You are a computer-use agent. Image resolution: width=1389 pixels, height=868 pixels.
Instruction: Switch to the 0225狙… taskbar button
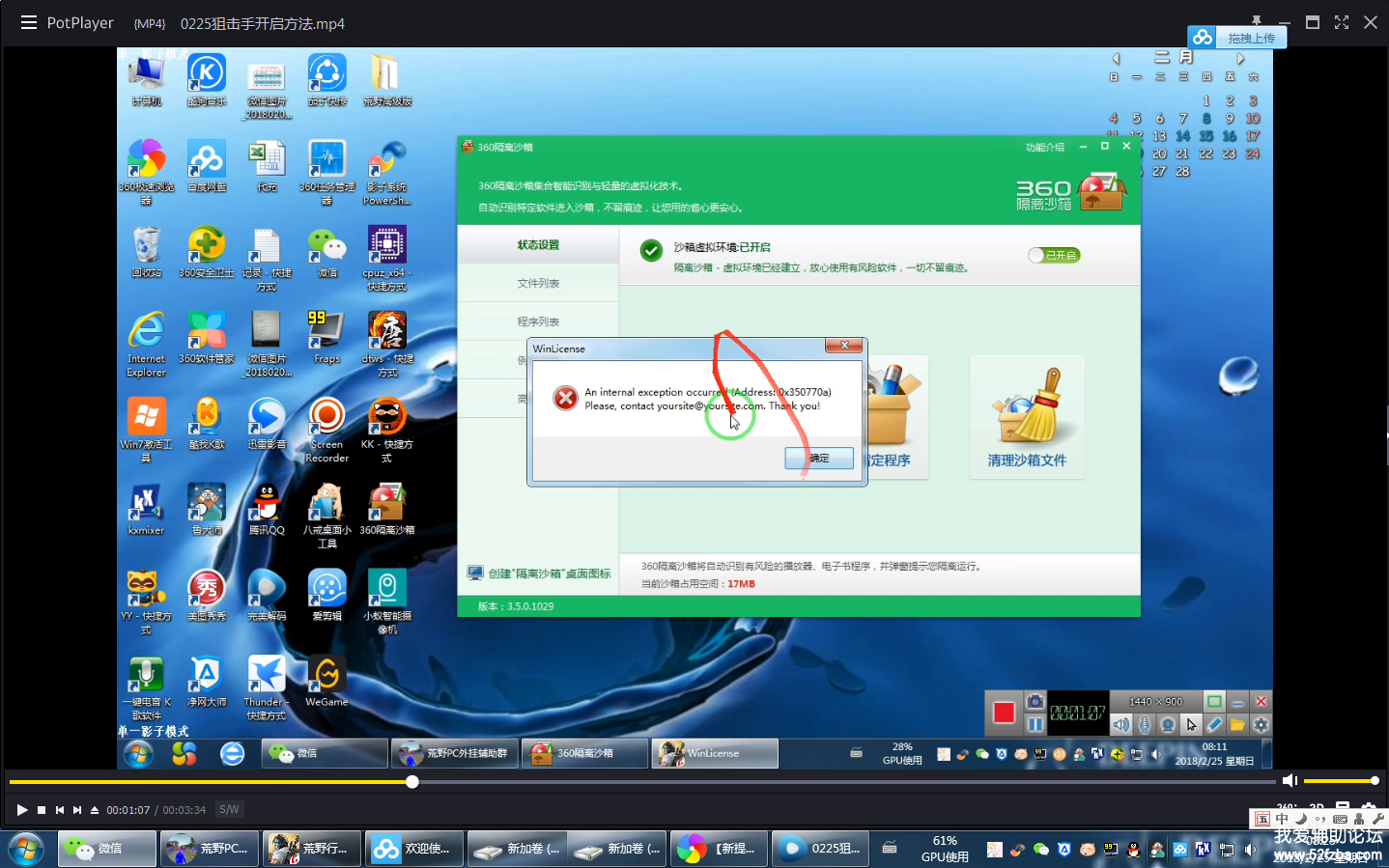pos(820,849)
